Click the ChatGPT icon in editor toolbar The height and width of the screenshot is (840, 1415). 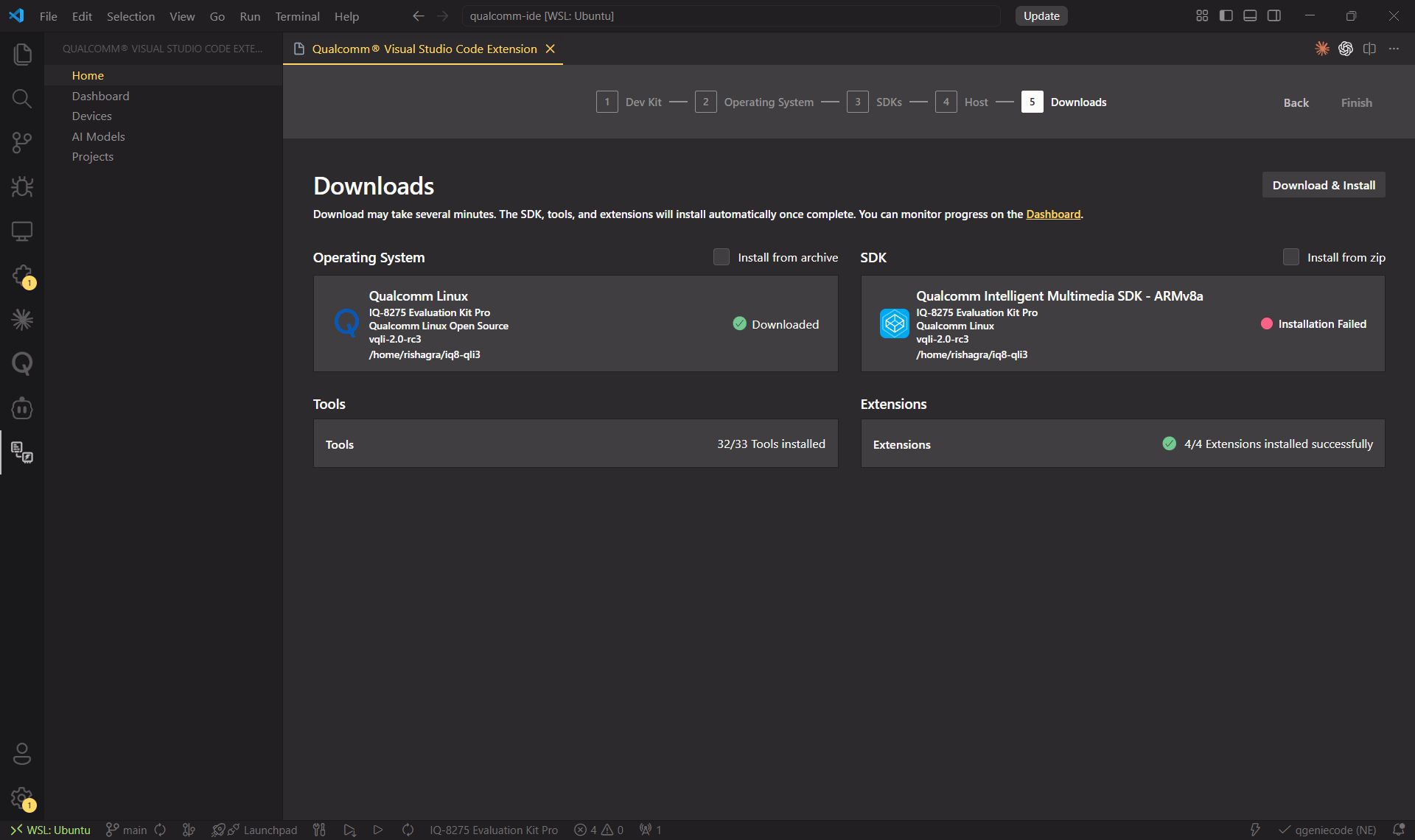pyautogui.click(x=1346, y=49)
